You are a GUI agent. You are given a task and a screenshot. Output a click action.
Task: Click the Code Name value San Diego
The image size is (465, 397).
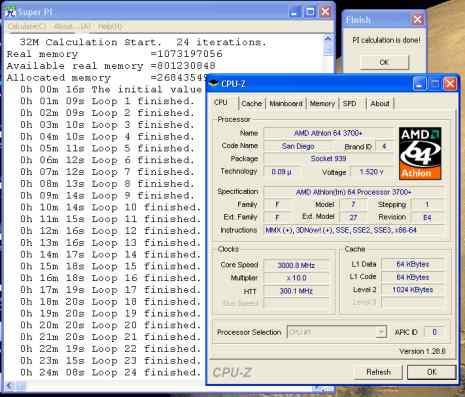point(298,146)
